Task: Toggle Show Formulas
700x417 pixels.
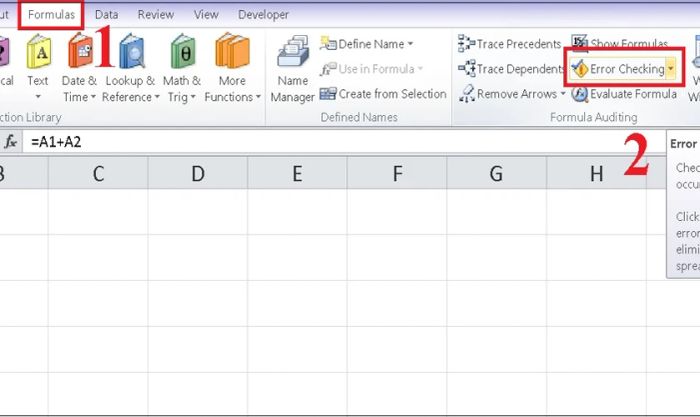Action: (x=620, y=43)
